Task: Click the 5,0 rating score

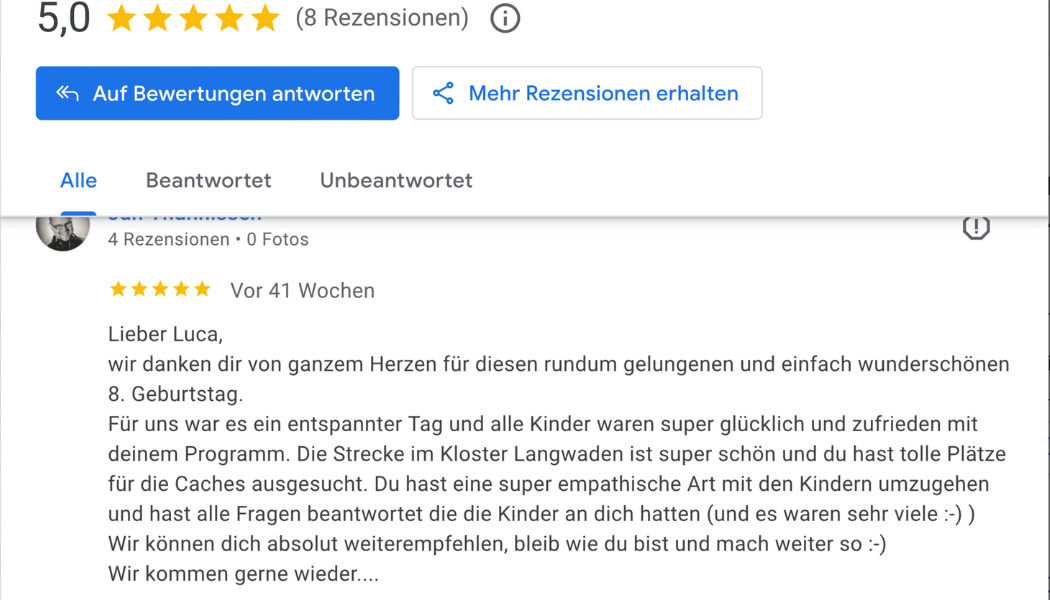Action: coord(64,18)
